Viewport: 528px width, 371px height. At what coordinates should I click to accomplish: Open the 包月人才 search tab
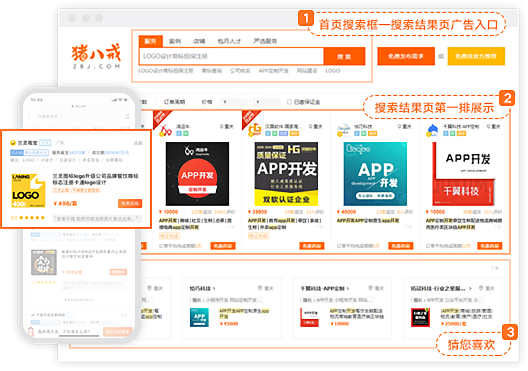[229, 41]
